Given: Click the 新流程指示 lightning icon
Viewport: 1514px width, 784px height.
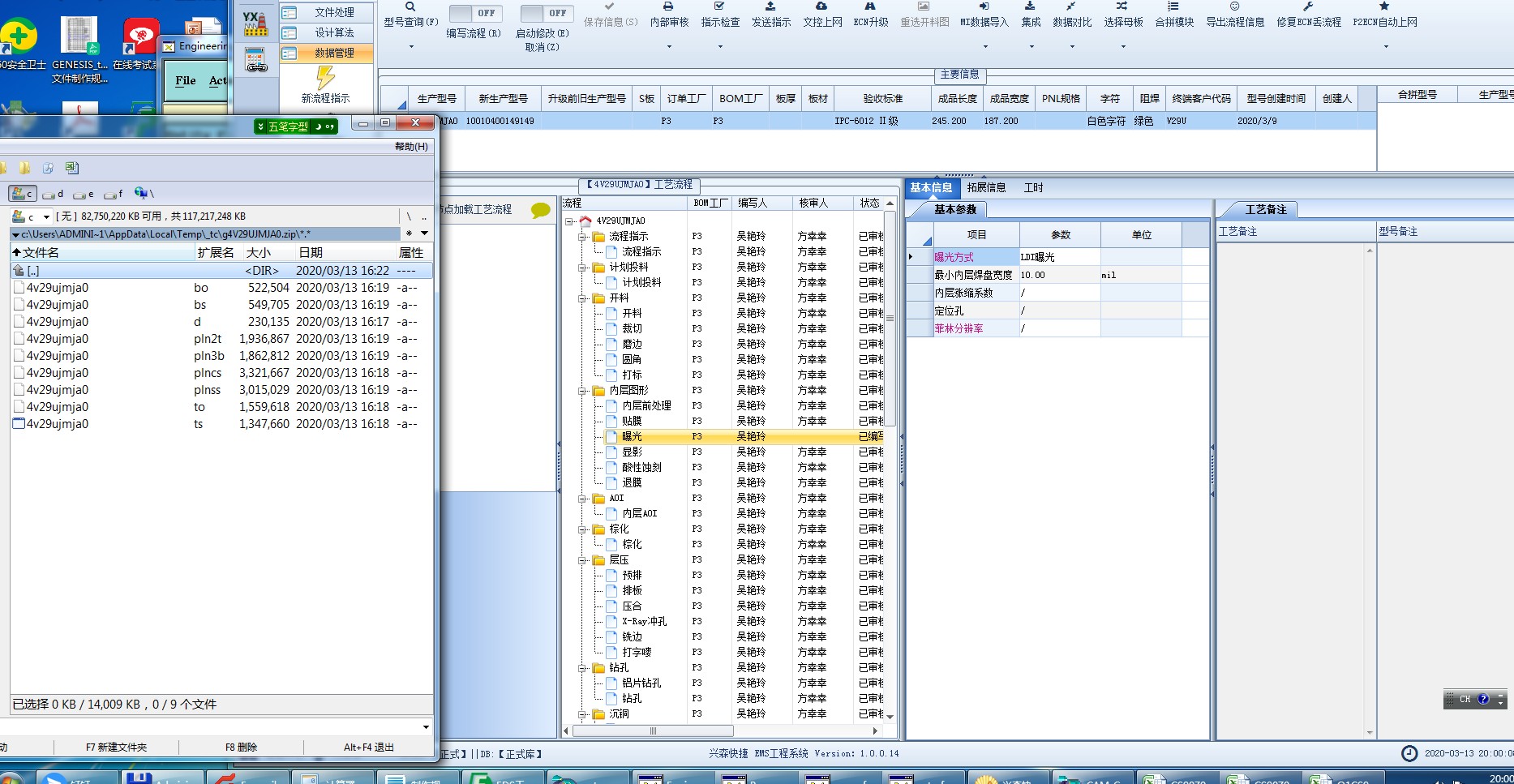Looking at the screenshot, I should pyautogui.click(x=325, y=78).
